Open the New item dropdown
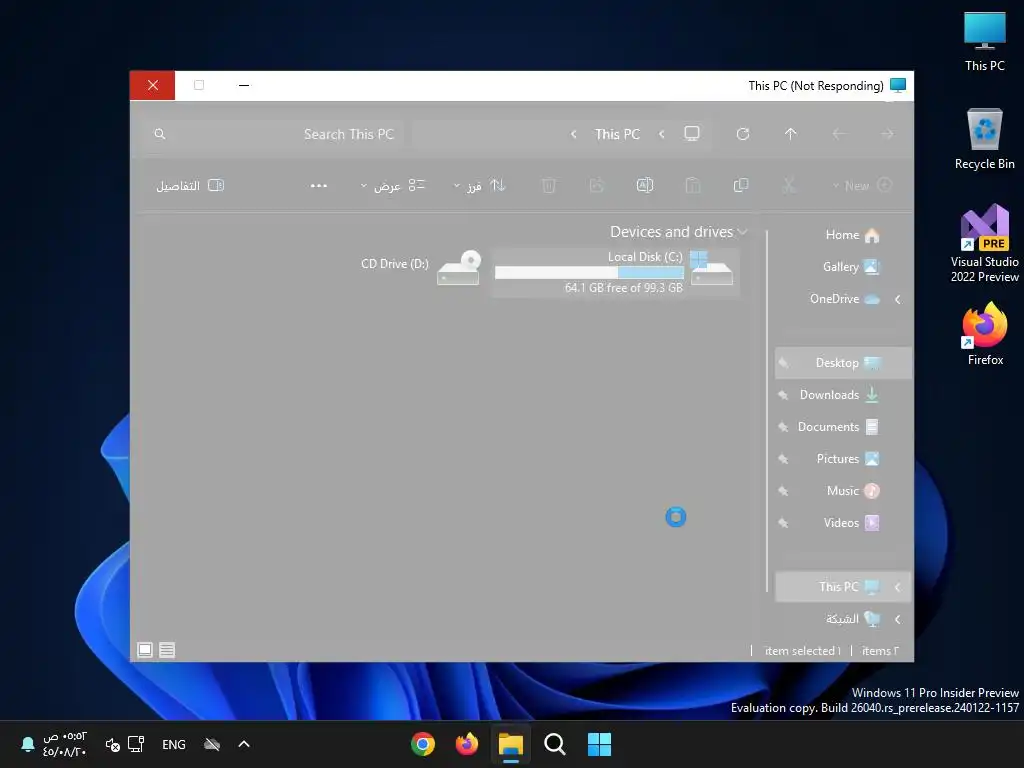This screenshot has width=1024, height=768. (x=862, y=185)
